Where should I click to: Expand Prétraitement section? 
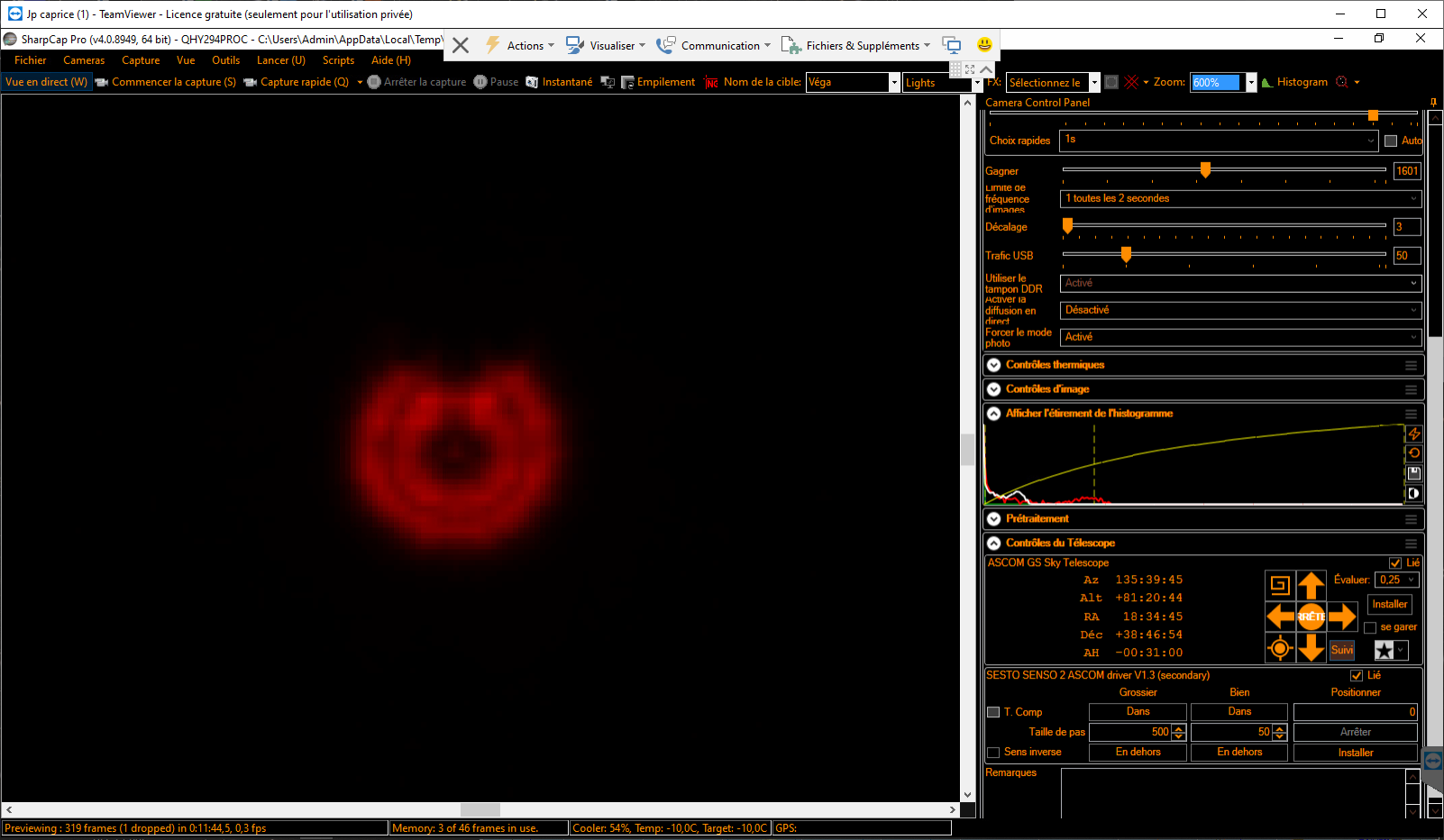993,519
